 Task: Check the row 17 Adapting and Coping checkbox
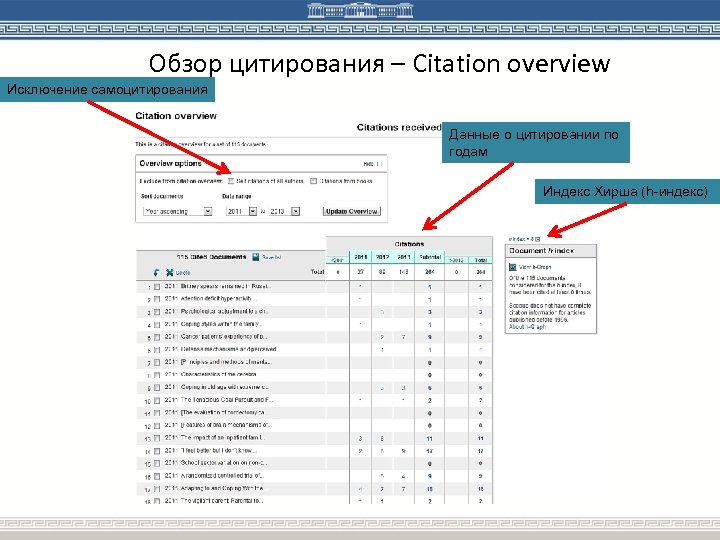tap(157, 489)
